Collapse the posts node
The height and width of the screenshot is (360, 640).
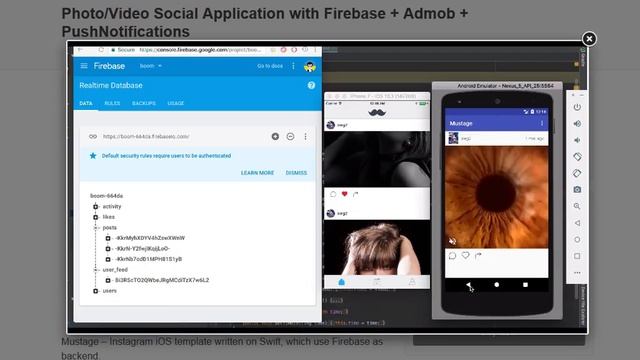(x=96, y=228)
